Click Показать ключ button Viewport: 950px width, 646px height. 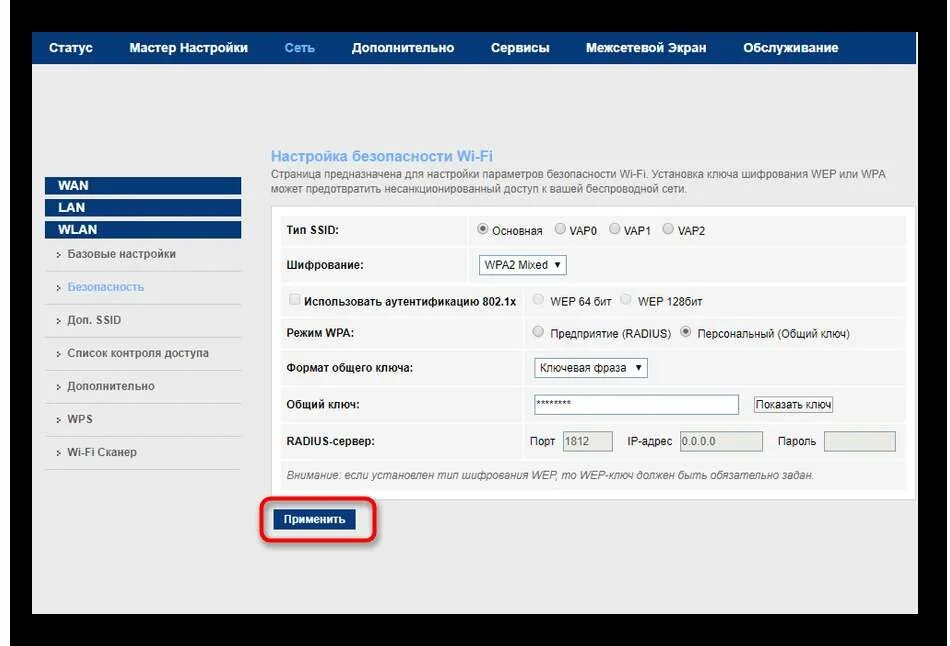[793, 404]
